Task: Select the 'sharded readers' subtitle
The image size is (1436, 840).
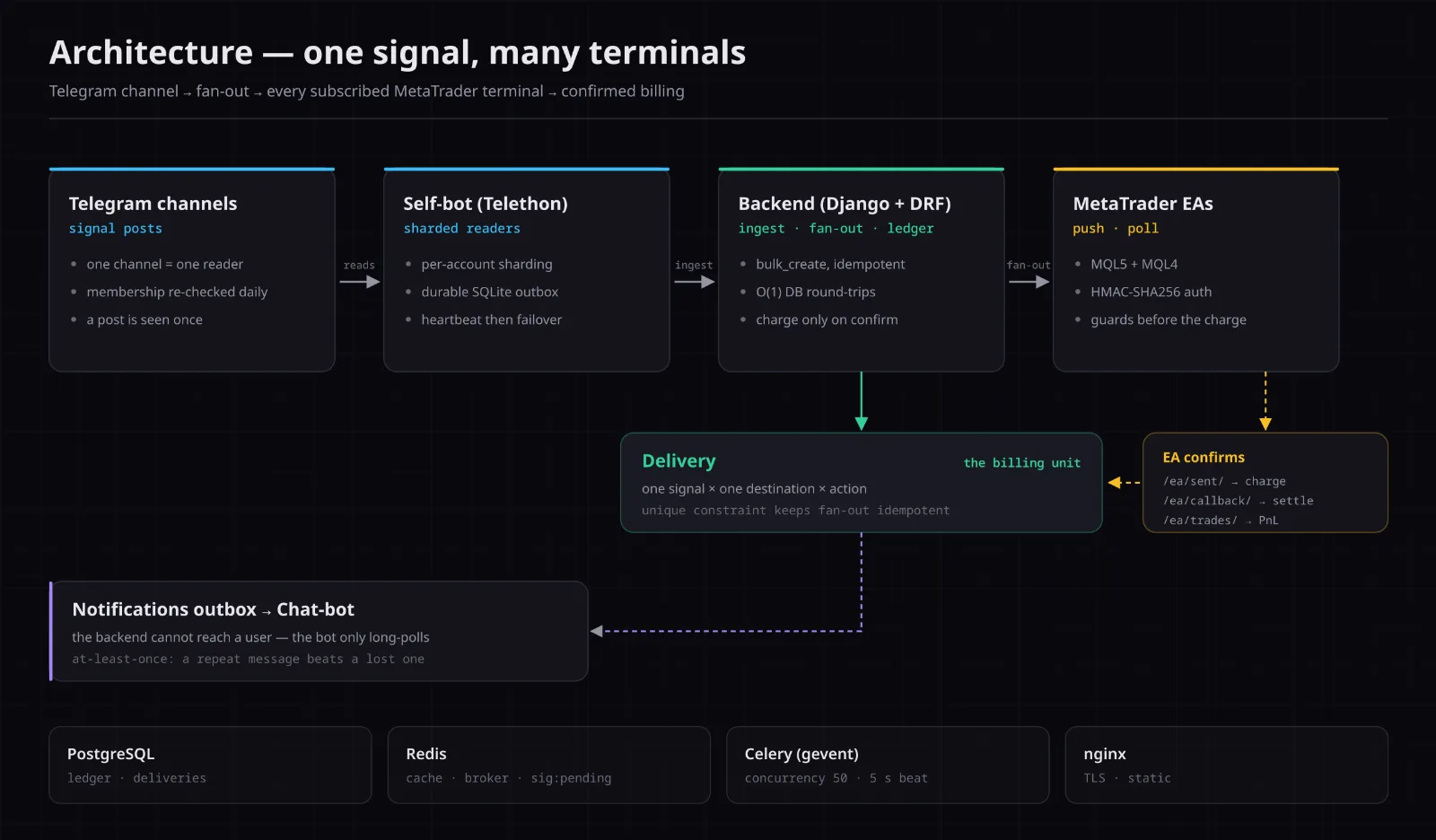Action: point(461,229)
